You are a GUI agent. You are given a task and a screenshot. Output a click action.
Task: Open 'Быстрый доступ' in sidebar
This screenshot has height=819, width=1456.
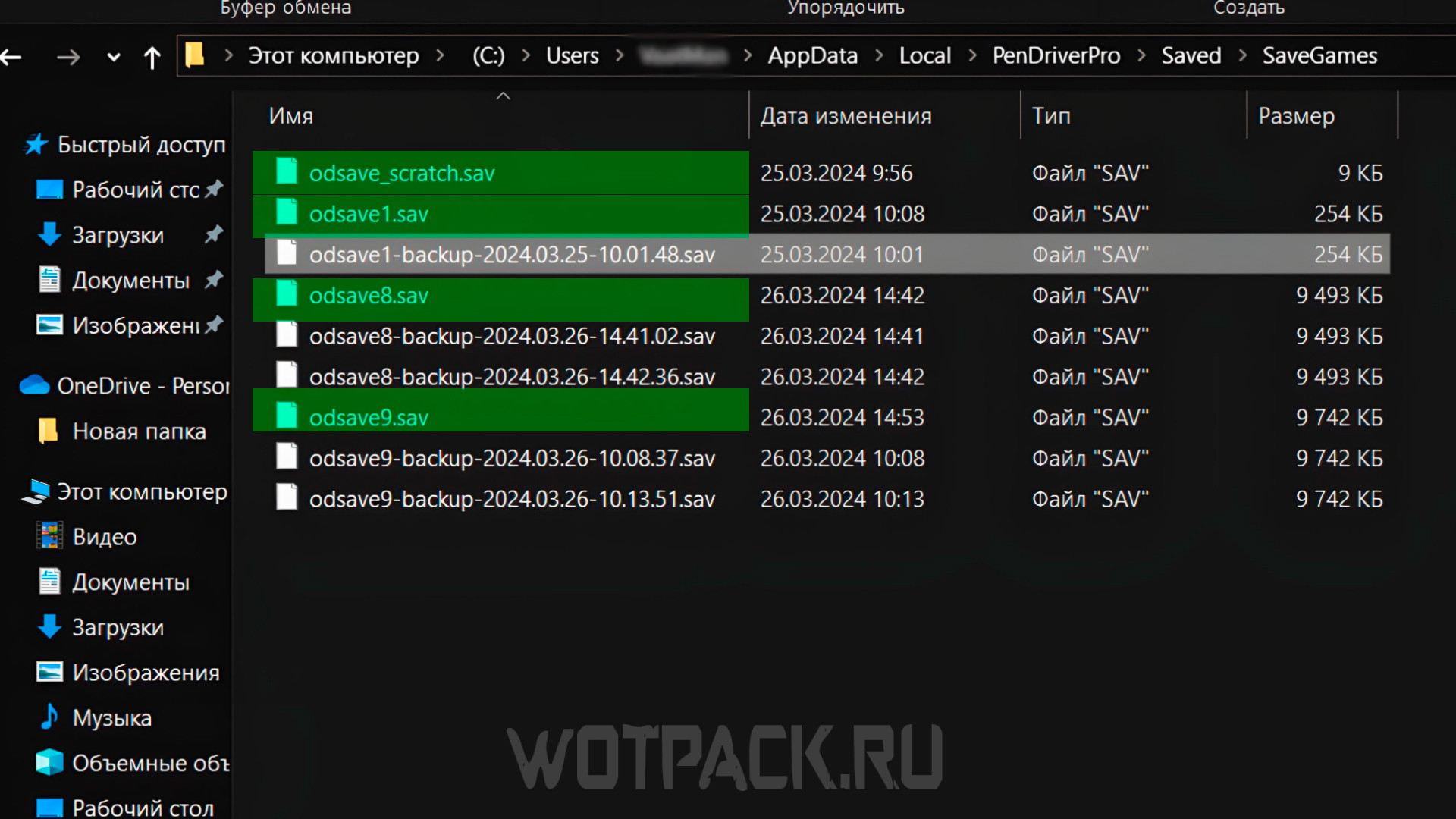tap(141, 145)
